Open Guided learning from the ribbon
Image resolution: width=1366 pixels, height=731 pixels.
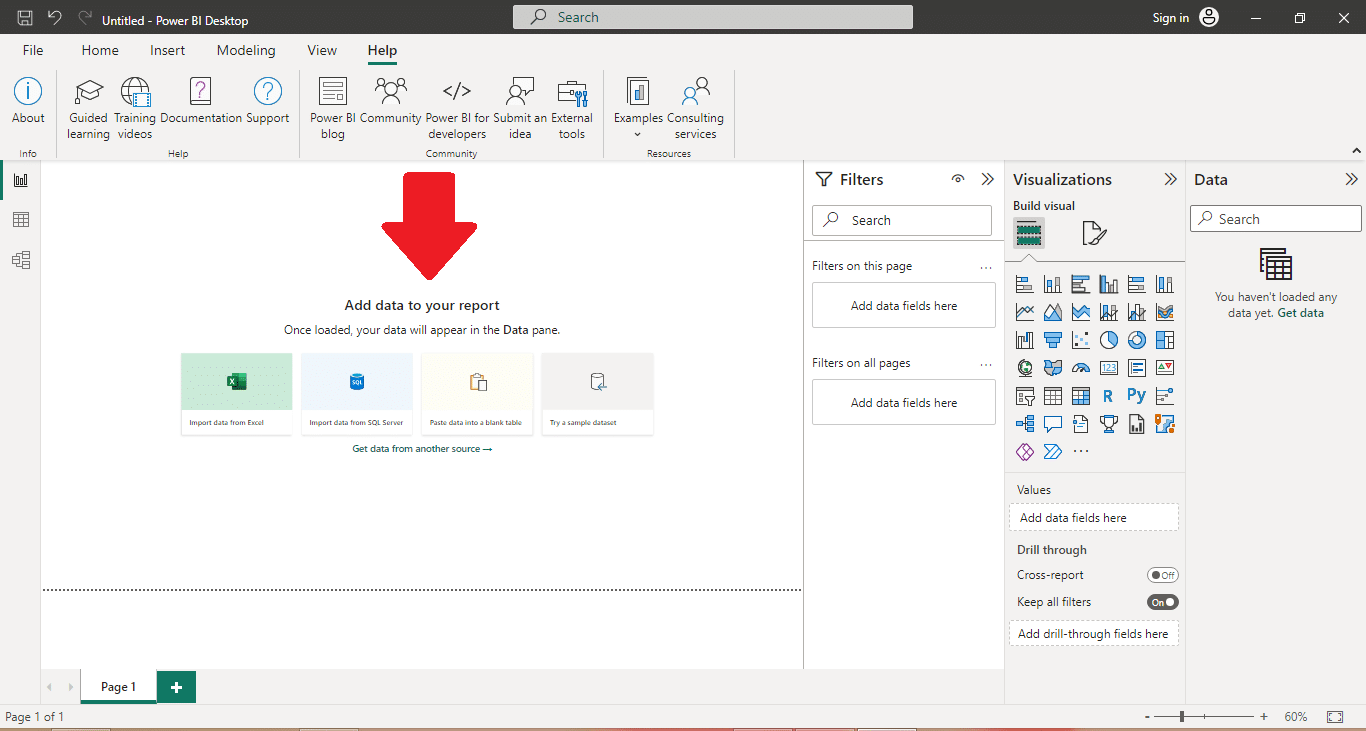pyautogui.click(x=88, y=108)
